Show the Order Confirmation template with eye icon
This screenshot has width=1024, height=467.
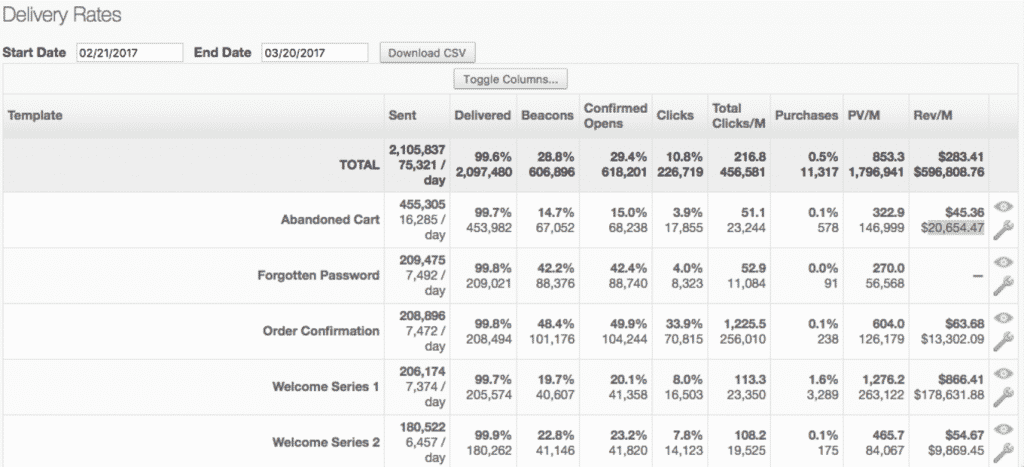tap(1003, 319)
